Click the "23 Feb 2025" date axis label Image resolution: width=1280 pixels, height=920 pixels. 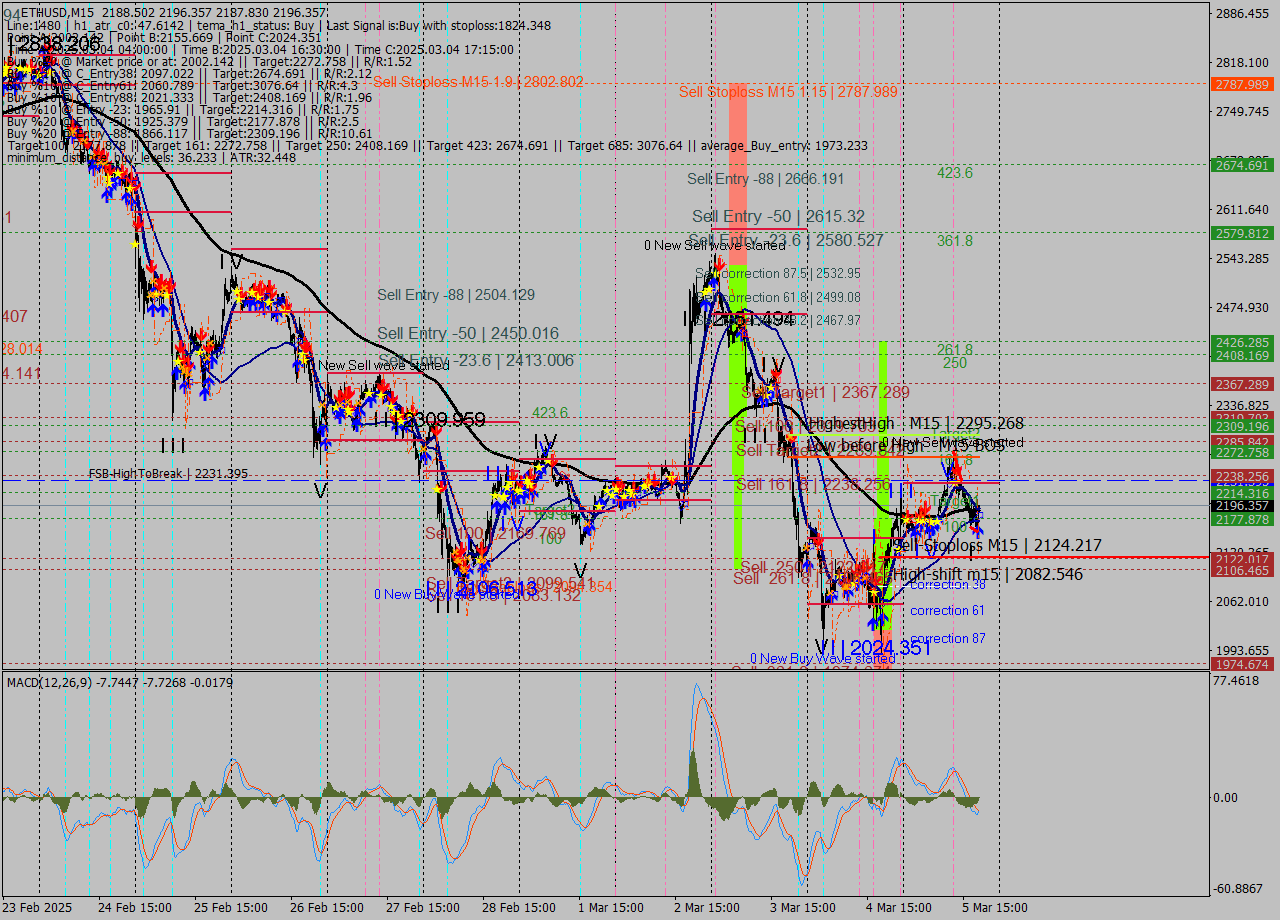36,908
